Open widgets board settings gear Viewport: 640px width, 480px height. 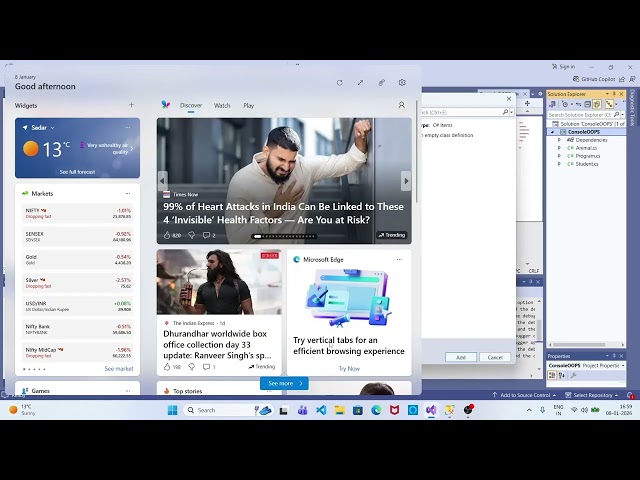pyautogui.click(x=402, y=83)
